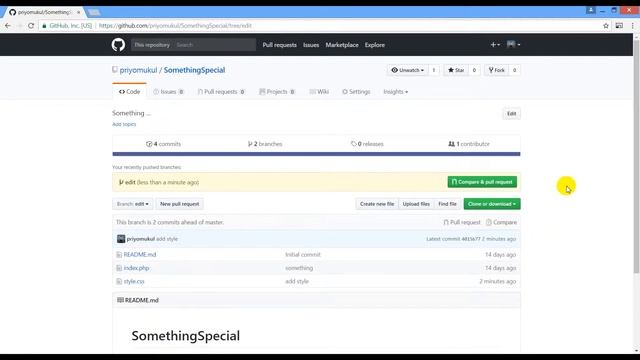Go back with the browser back arrow

(x=8, y=25)
